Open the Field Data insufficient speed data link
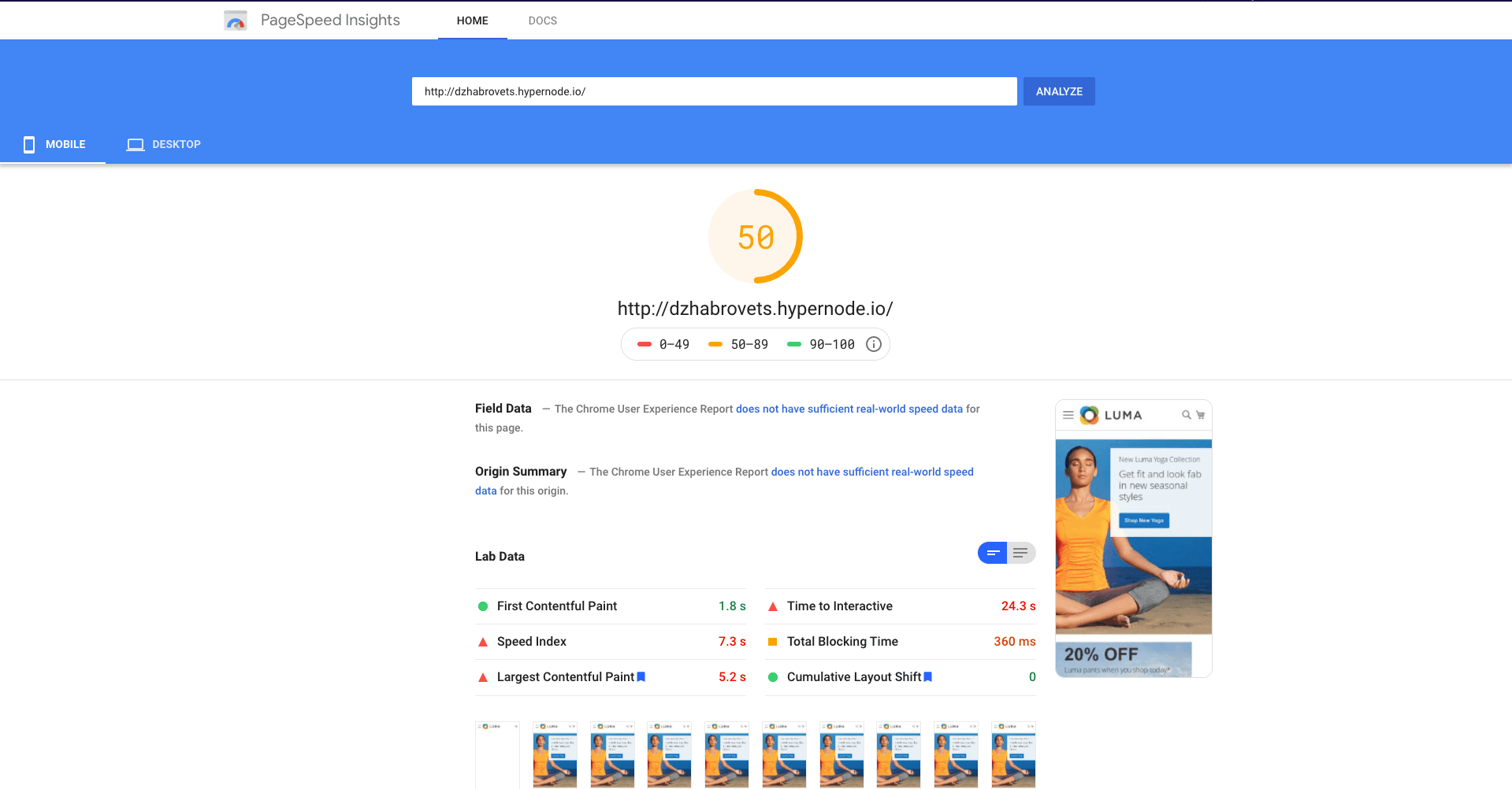The width and height of the screenshot is (1512, 789). (x=849, y=409)
